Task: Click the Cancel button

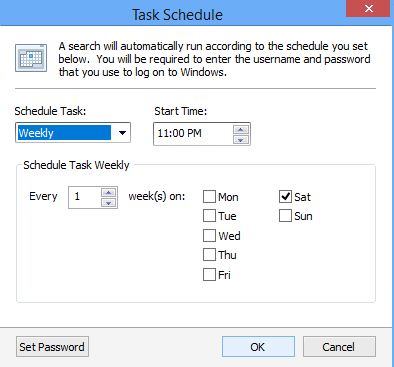Action: (339, 347)
